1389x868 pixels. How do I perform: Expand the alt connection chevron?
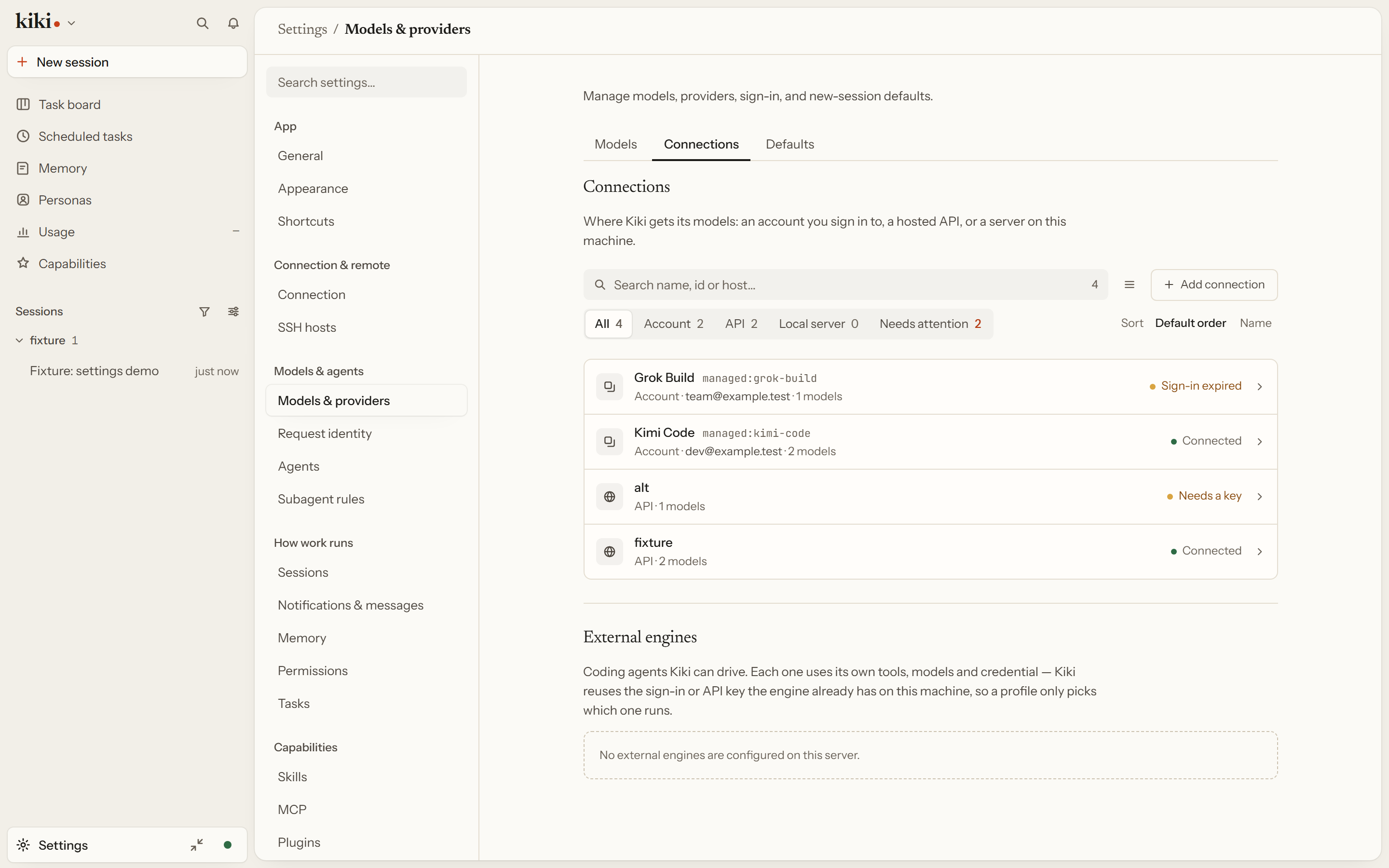(x=1260, y=497)
